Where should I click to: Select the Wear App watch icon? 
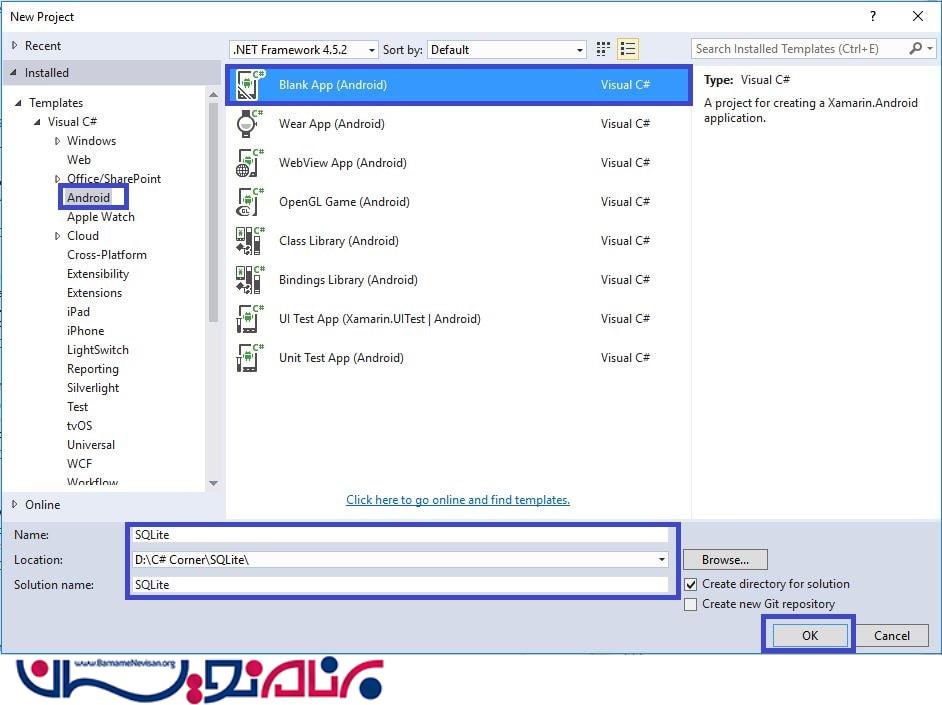pos(247,124)
